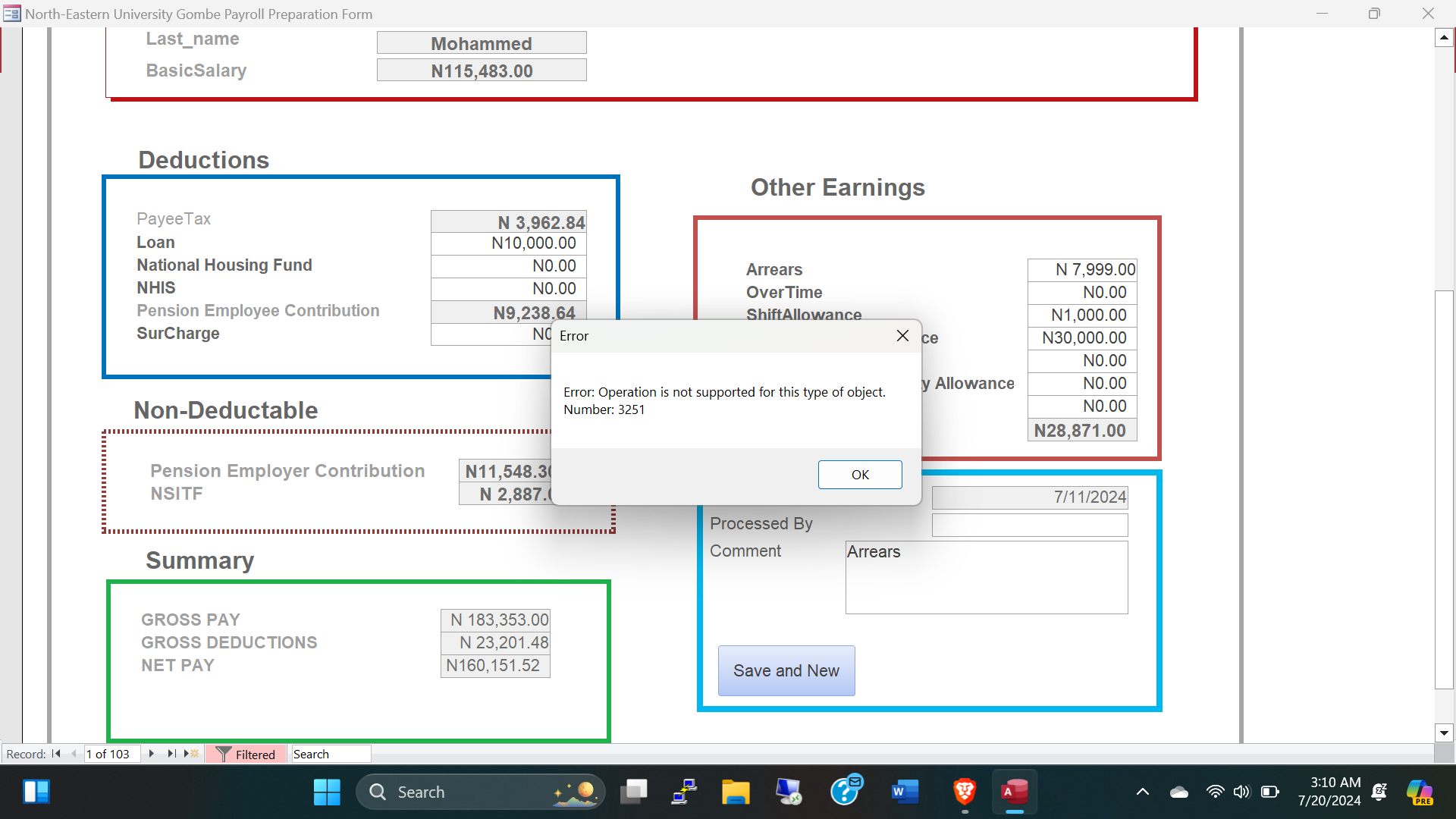Click the record Search box

coord(331,754)
